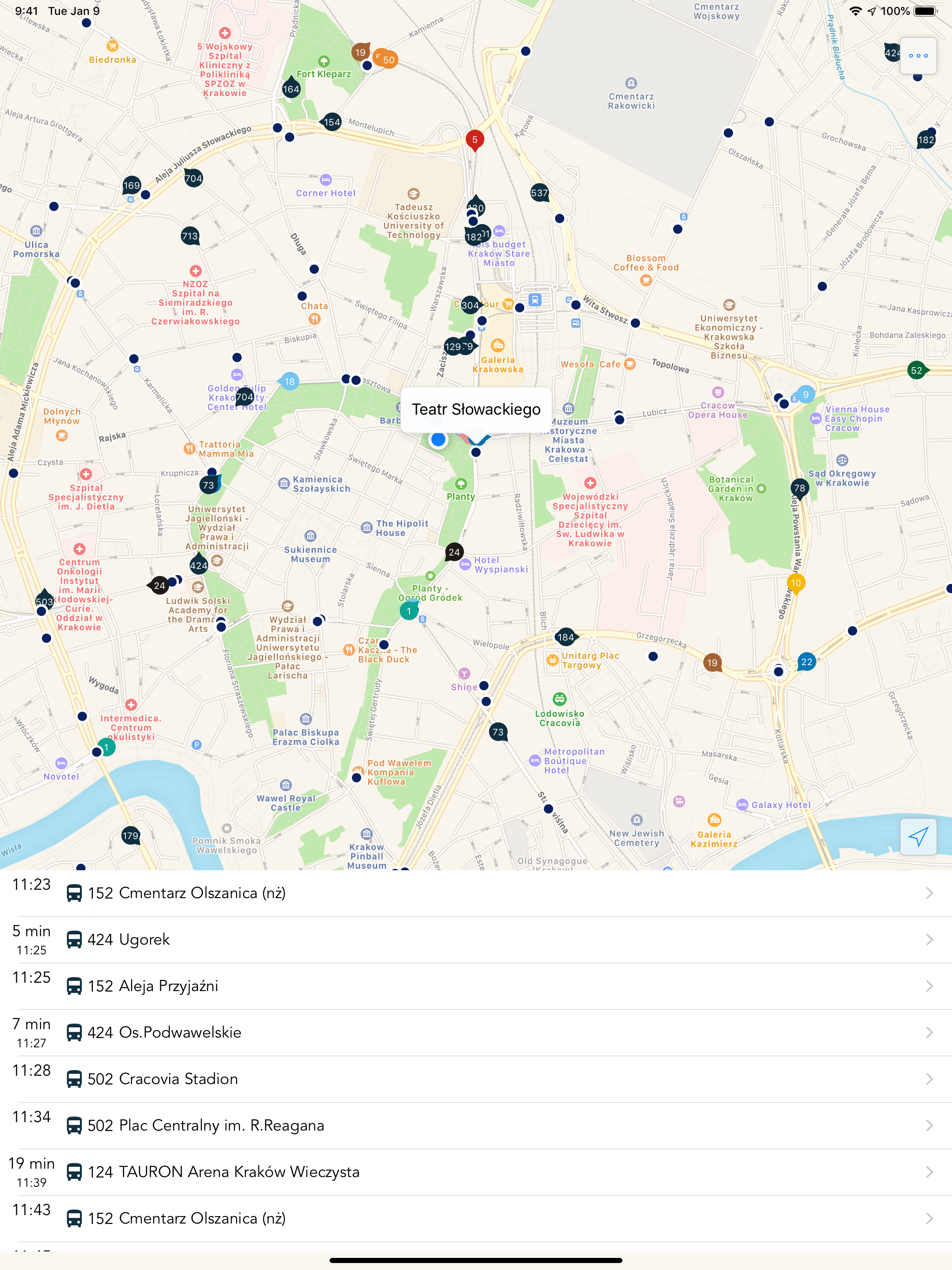Select the blue current location dot
This screenshot has width=952, height=1270.
438,440
